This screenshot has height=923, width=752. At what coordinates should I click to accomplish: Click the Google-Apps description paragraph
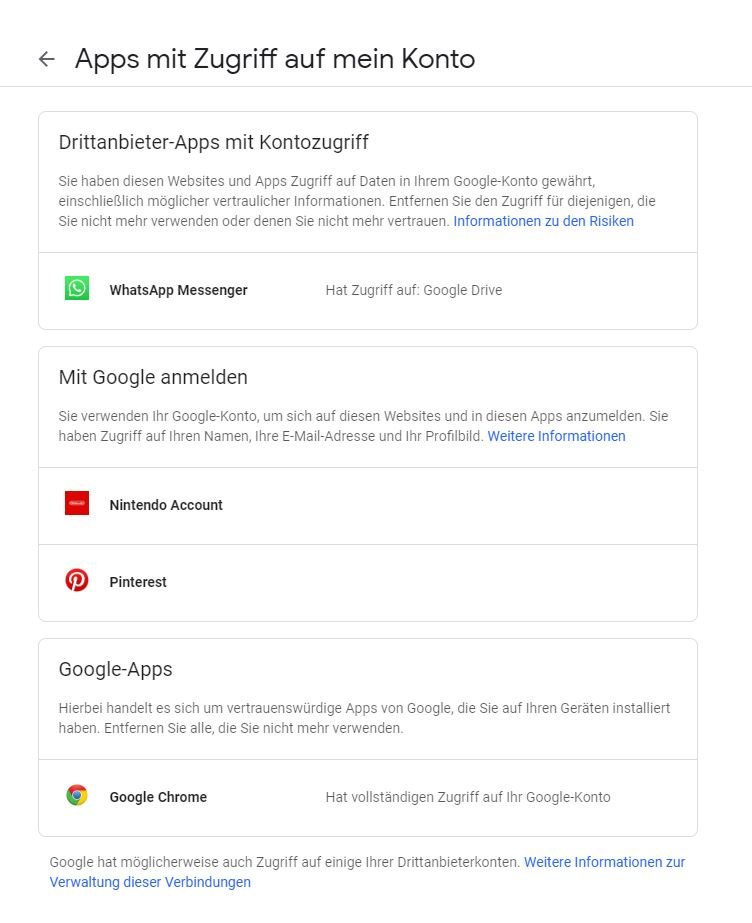(364, 717)
